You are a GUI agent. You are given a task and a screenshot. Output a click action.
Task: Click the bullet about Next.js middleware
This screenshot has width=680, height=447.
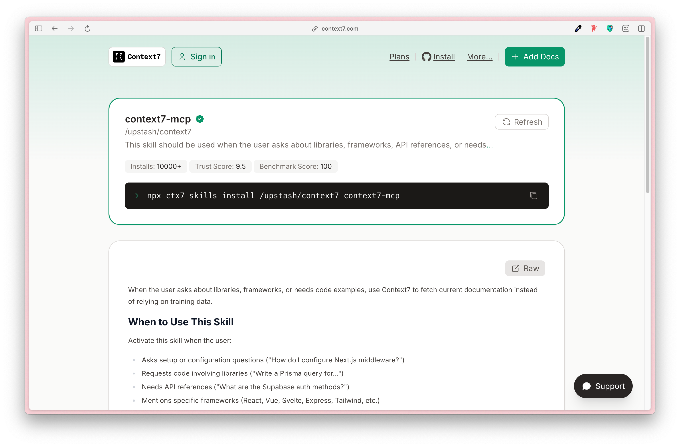click(x=273, y=360)
